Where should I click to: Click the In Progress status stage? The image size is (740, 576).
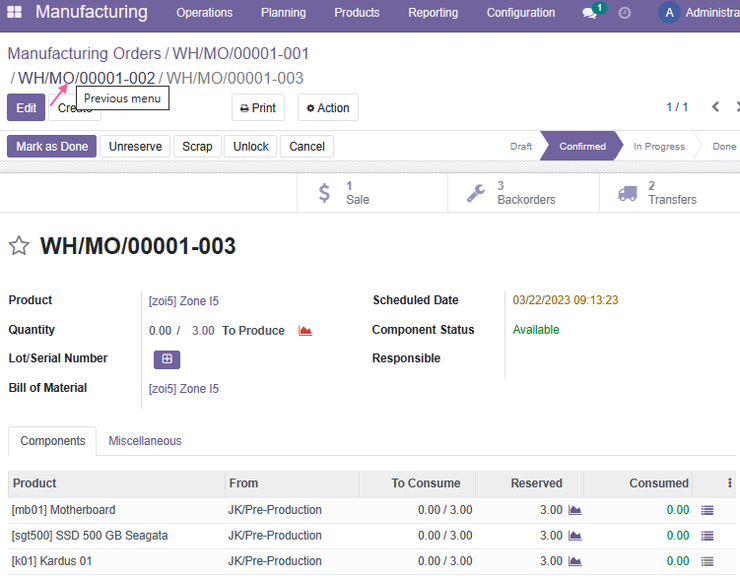(659, 146)
